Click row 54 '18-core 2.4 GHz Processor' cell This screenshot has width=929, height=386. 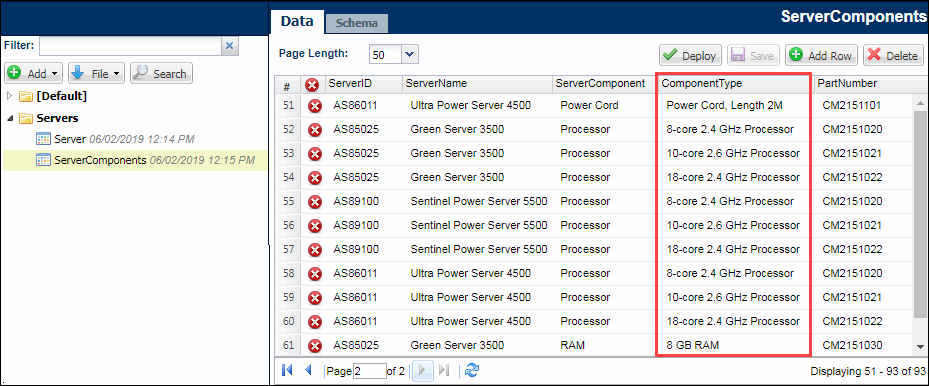733,178
